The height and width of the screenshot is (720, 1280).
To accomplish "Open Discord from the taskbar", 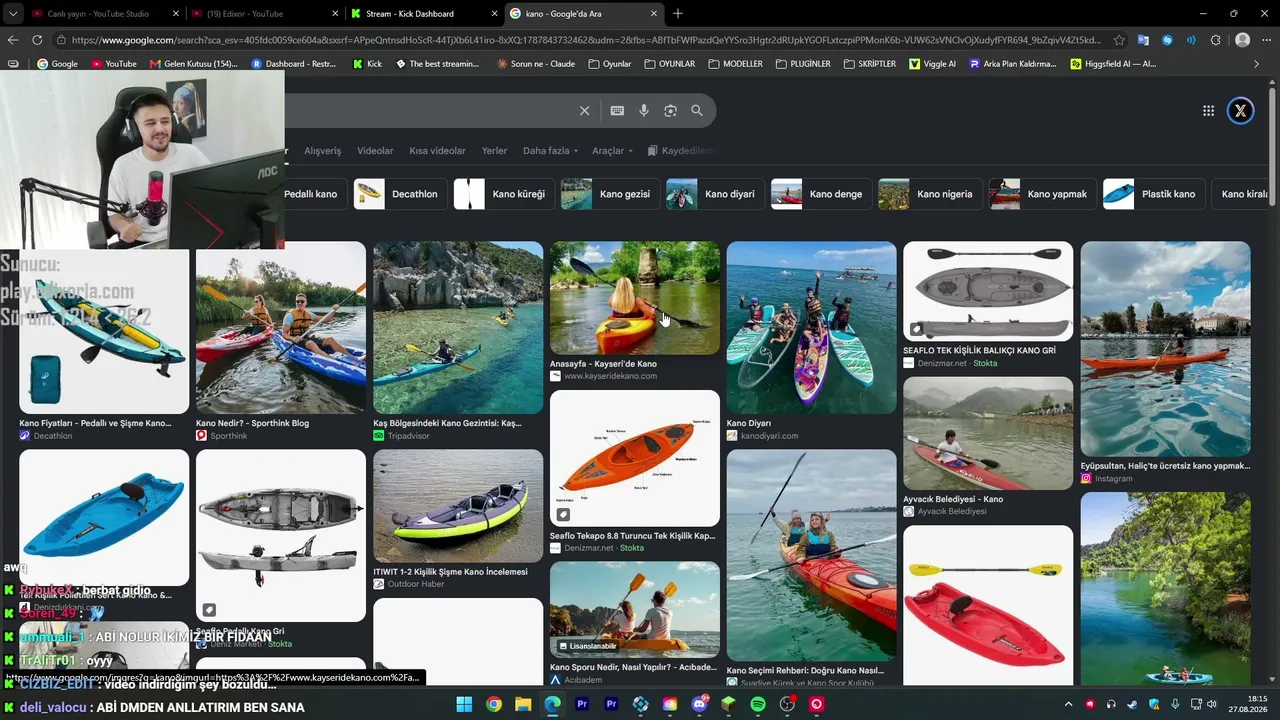I will click(x=699, y=704).
